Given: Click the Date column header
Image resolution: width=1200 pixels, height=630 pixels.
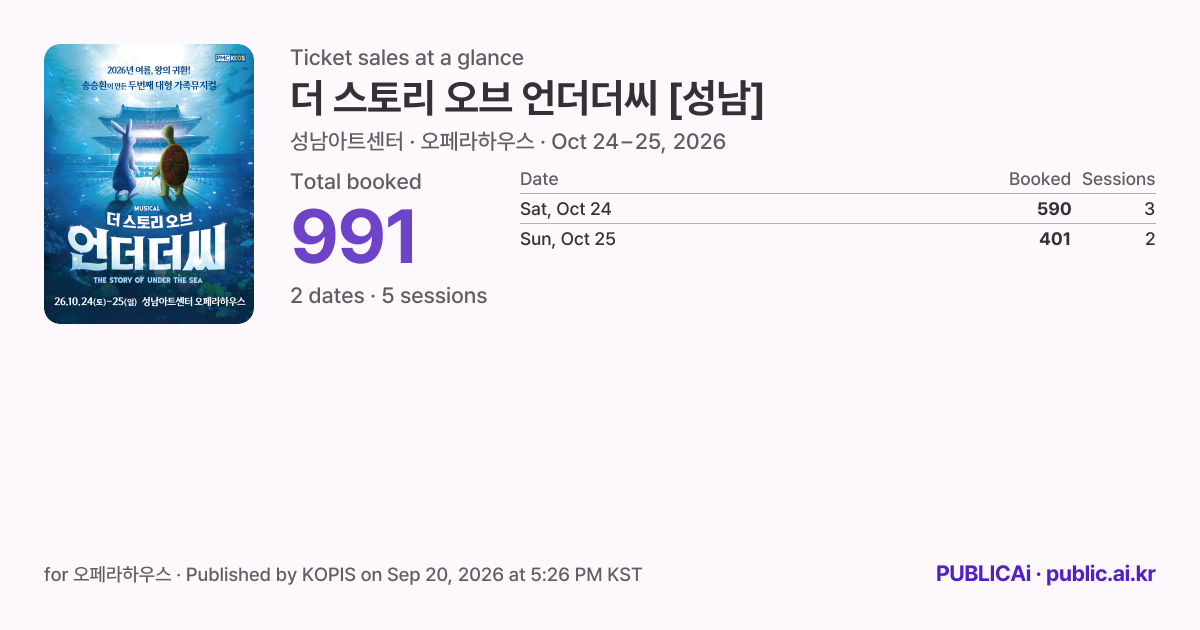Looking at the screenshot, I should (539, 179).
